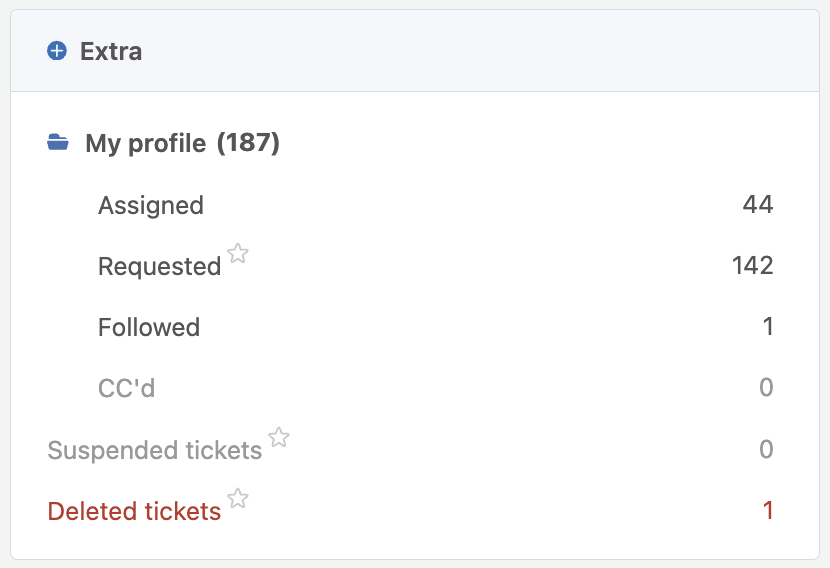Screen dimensions: 830x568
Task: Click the red Deleted tickets count
Action: (x=768, y=510)
